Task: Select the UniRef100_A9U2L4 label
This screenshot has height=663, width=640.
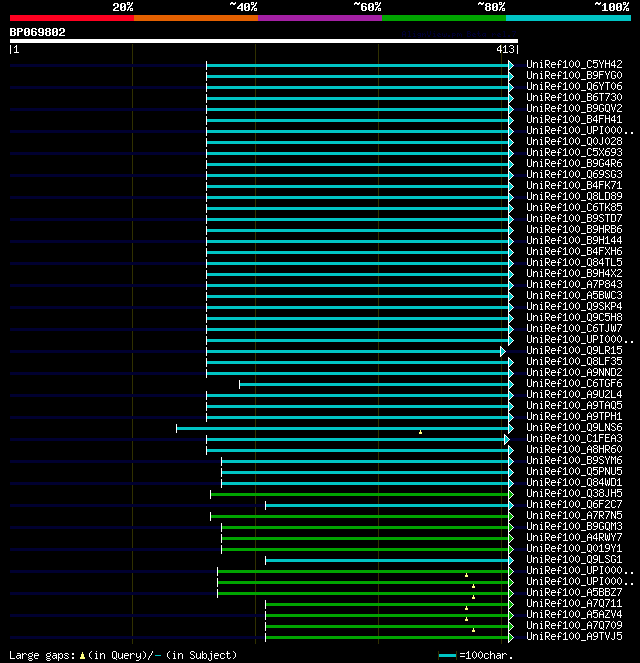Action: click(x=574, y=394)
